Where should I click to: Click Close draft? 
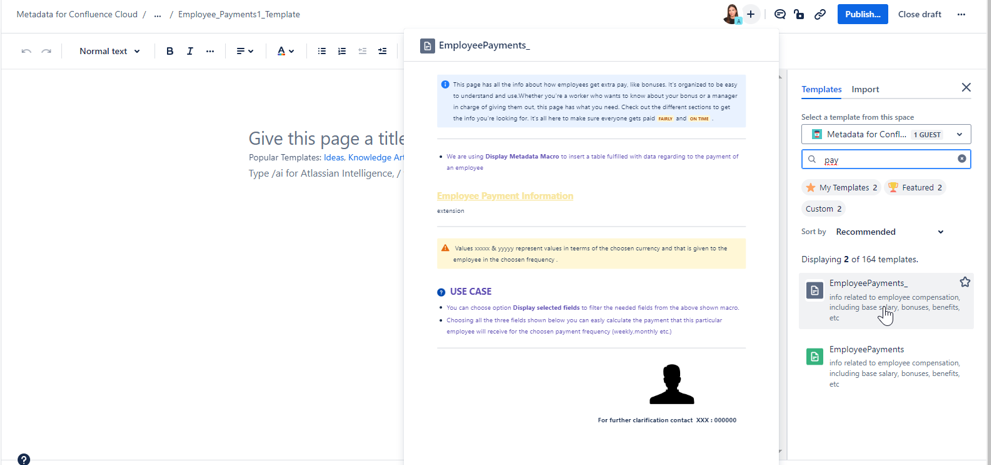point(919,15)
